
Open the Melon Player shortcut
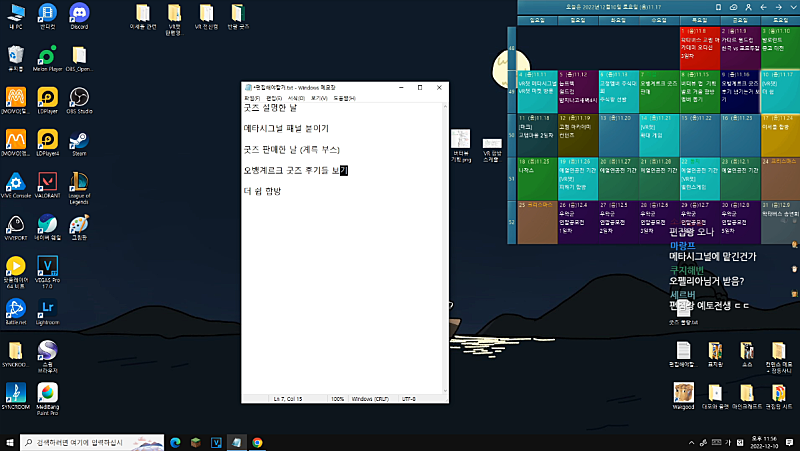(46, 55)
